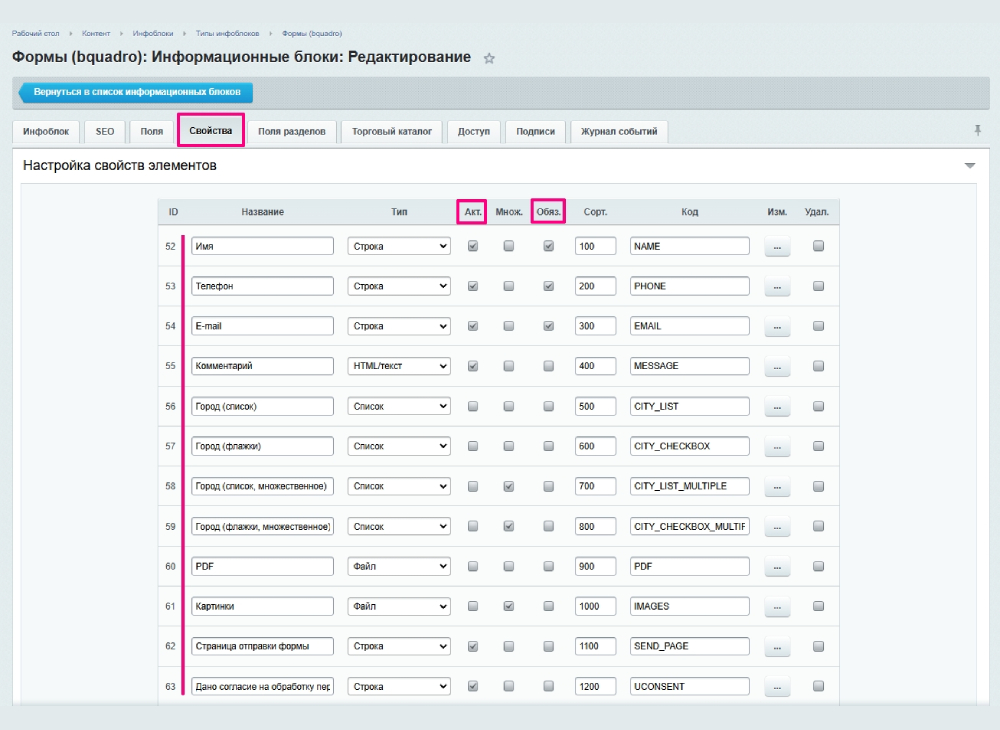This screenshot has height=730, width=1000.
Task: Select the Свойства tab
Action: point(210,131)
